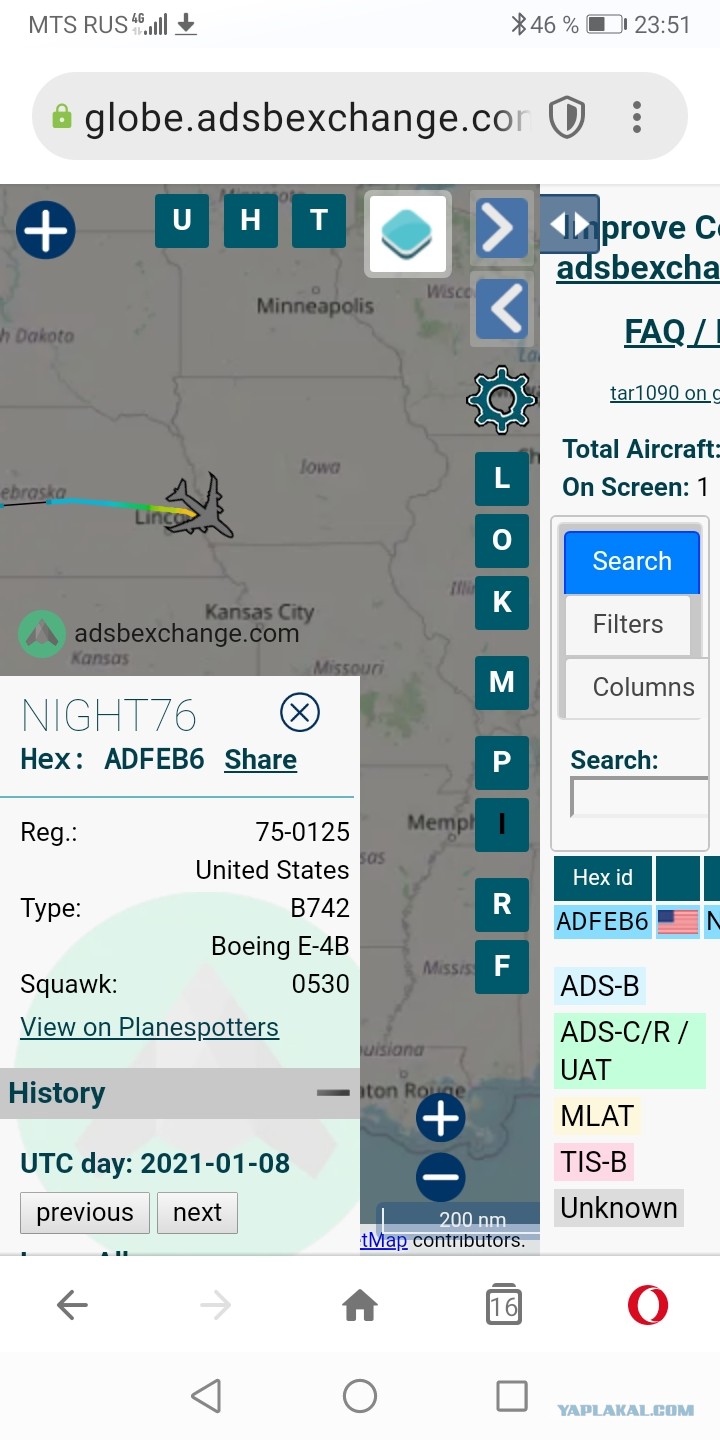
Task: Select the ADFEB6 row in aircraft table
Action: pos(637,921)
